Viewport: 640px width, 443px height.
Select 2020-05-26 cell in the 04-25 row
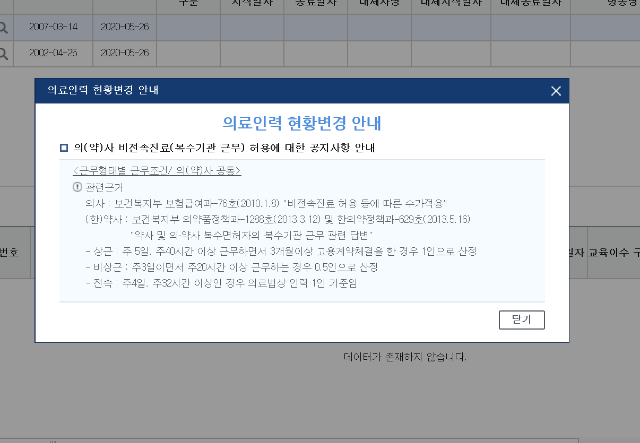124,53
